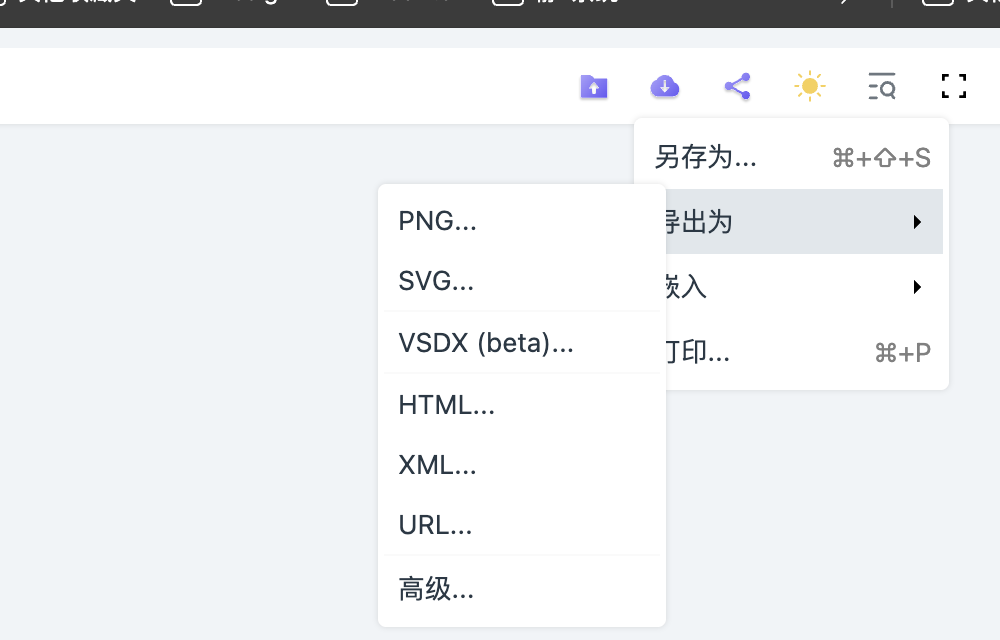The height and width of the screenshot is (640, 1000).
Task: Click the cloud download icon
Action: point(665,87)
